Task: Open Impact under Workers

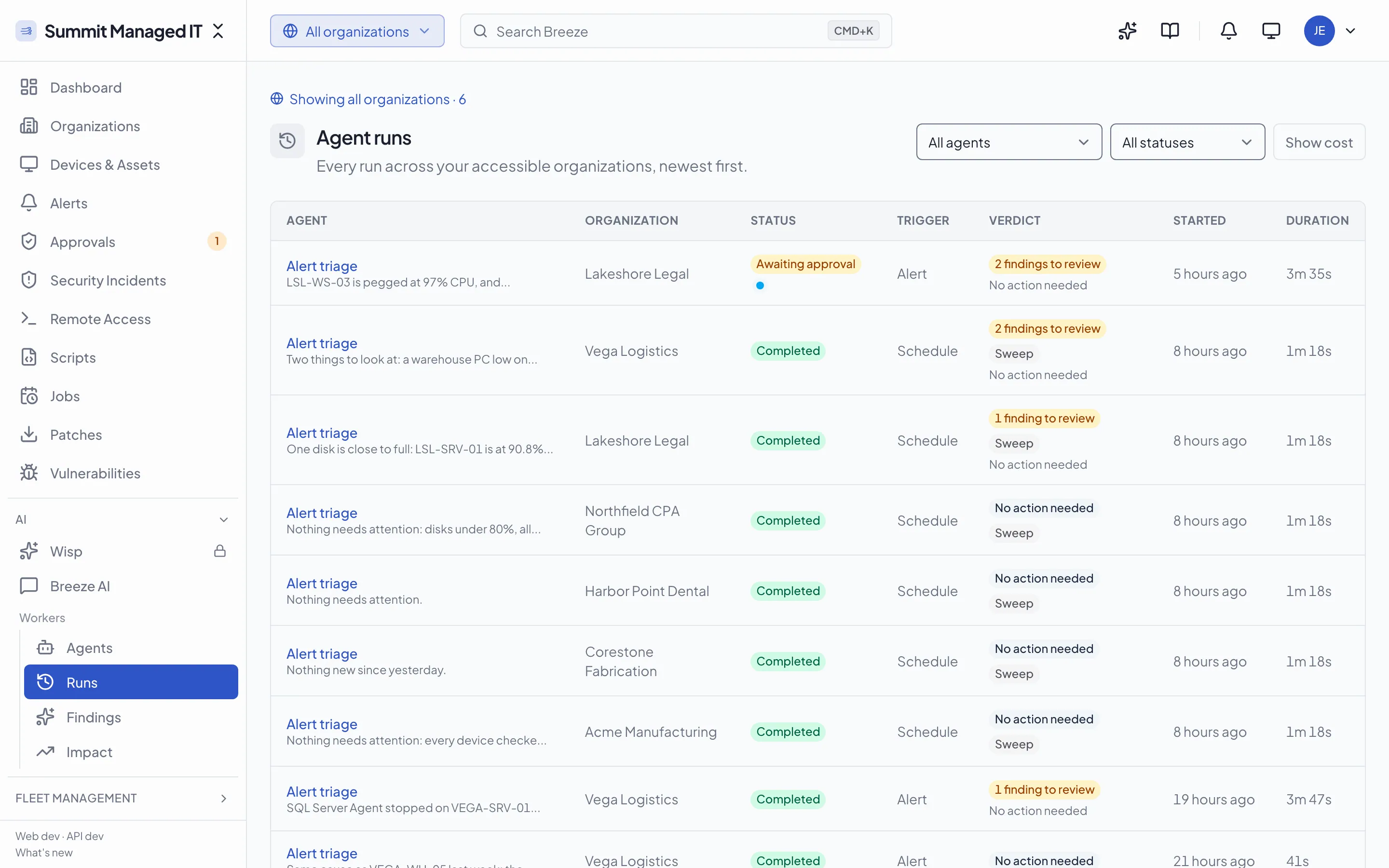Action: point(131,752)
